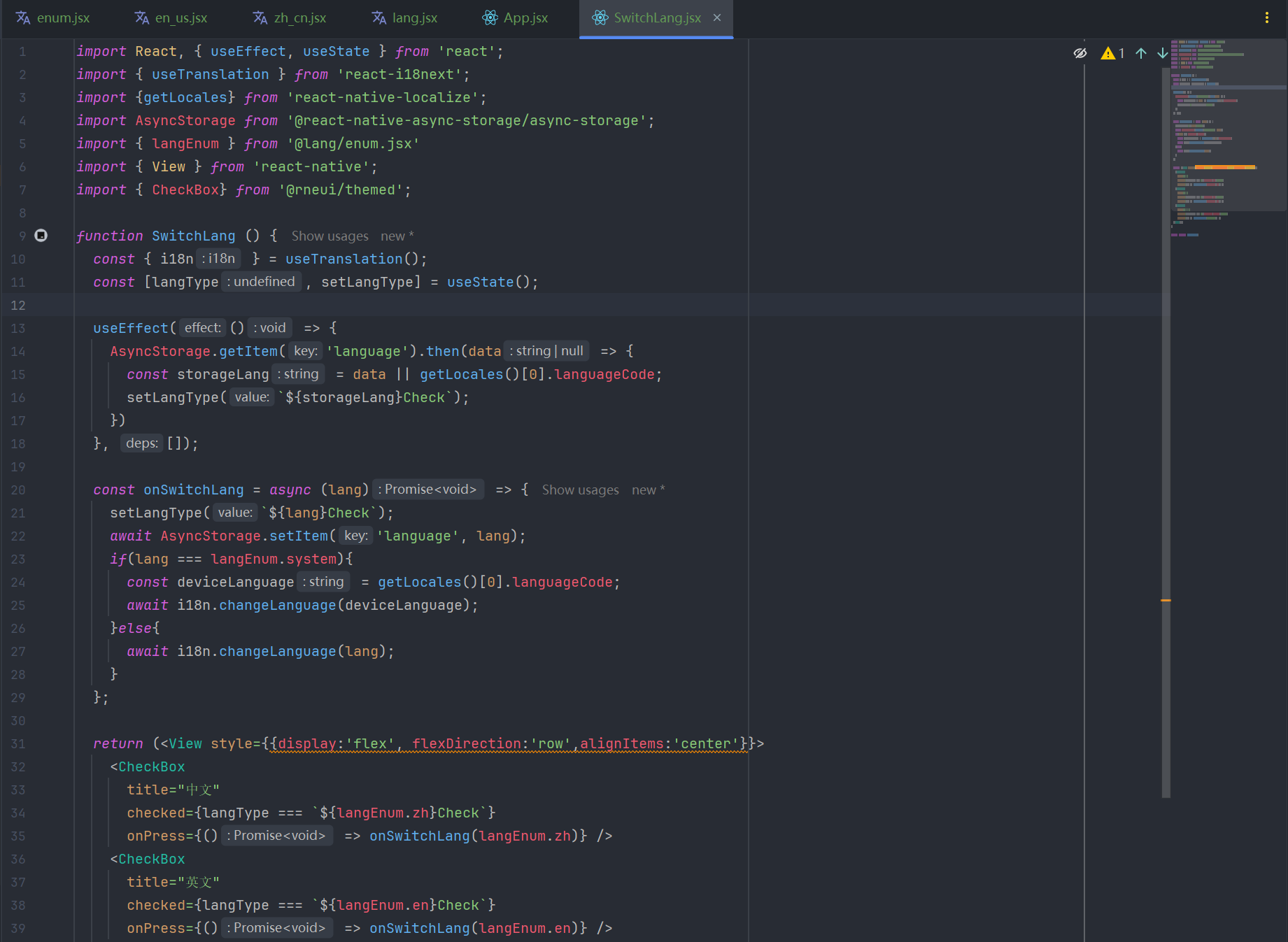Click the React icon on SwitchLang.jsx tab
Viewport: 1288px width, 942px height.
600,18
